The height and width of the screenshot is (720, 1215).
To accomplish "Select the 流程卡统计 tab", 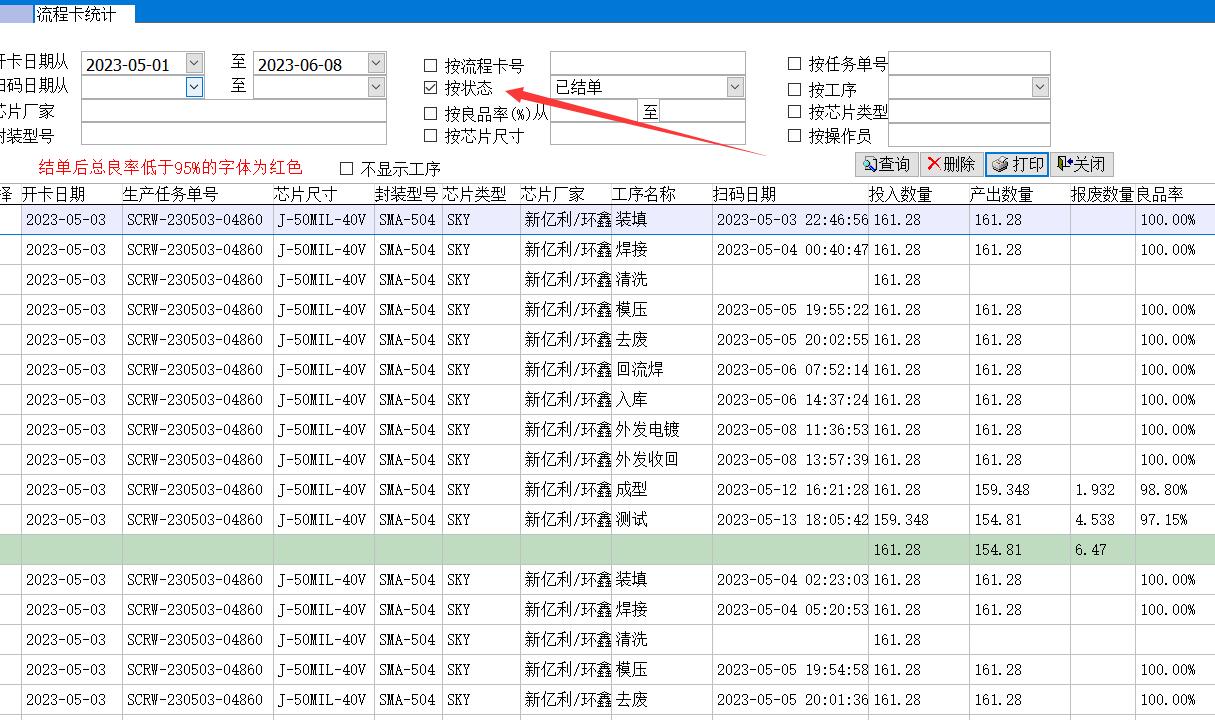I will click(75, 13).
